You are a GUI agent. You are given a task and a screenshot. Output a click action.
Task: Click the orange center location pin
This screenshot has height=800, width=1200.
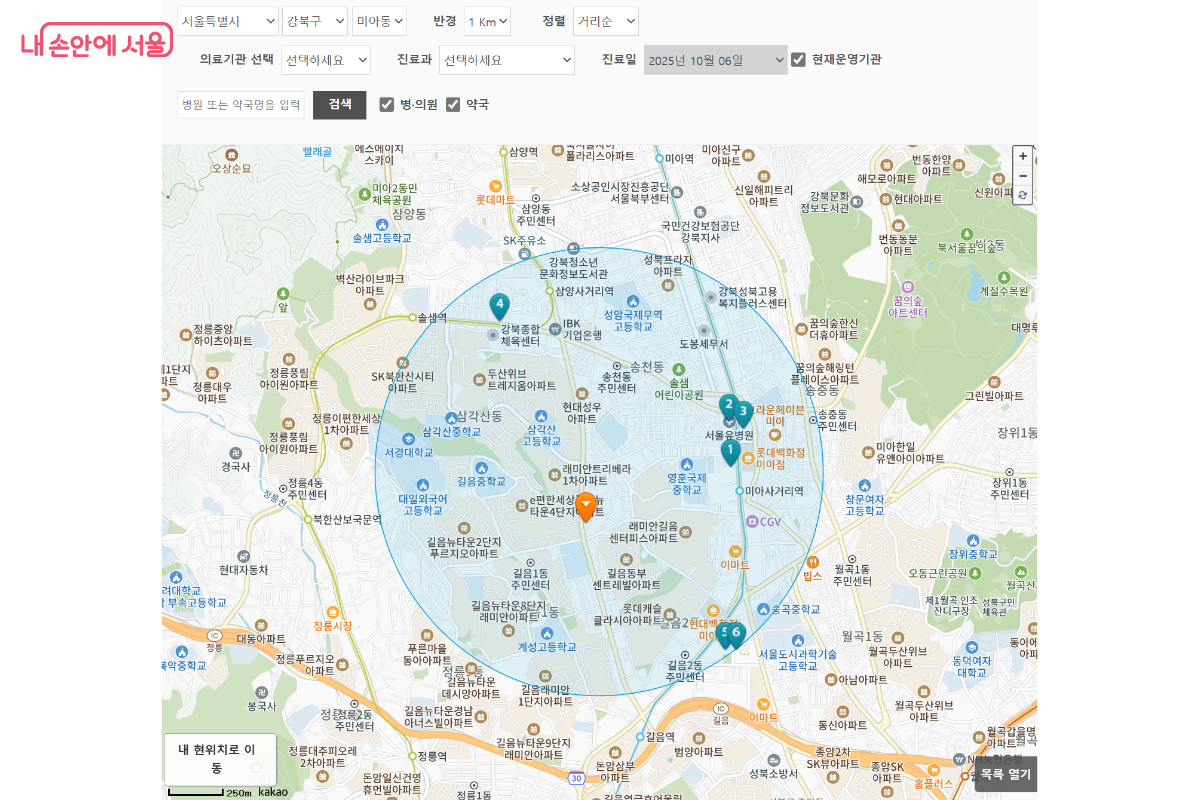coord(586,506)
